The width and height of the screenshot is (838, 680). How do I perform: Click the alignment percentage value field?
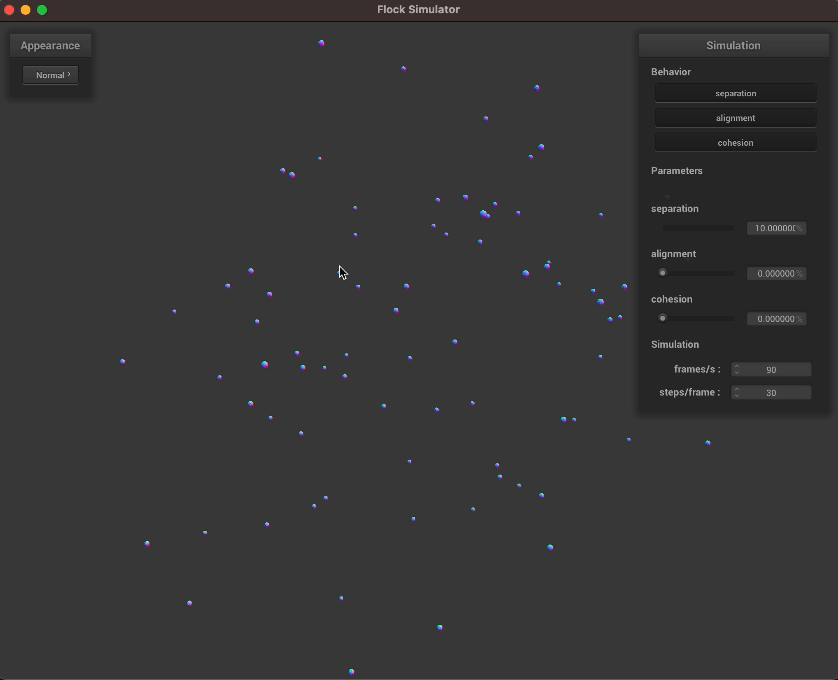(x=774, y=273)
